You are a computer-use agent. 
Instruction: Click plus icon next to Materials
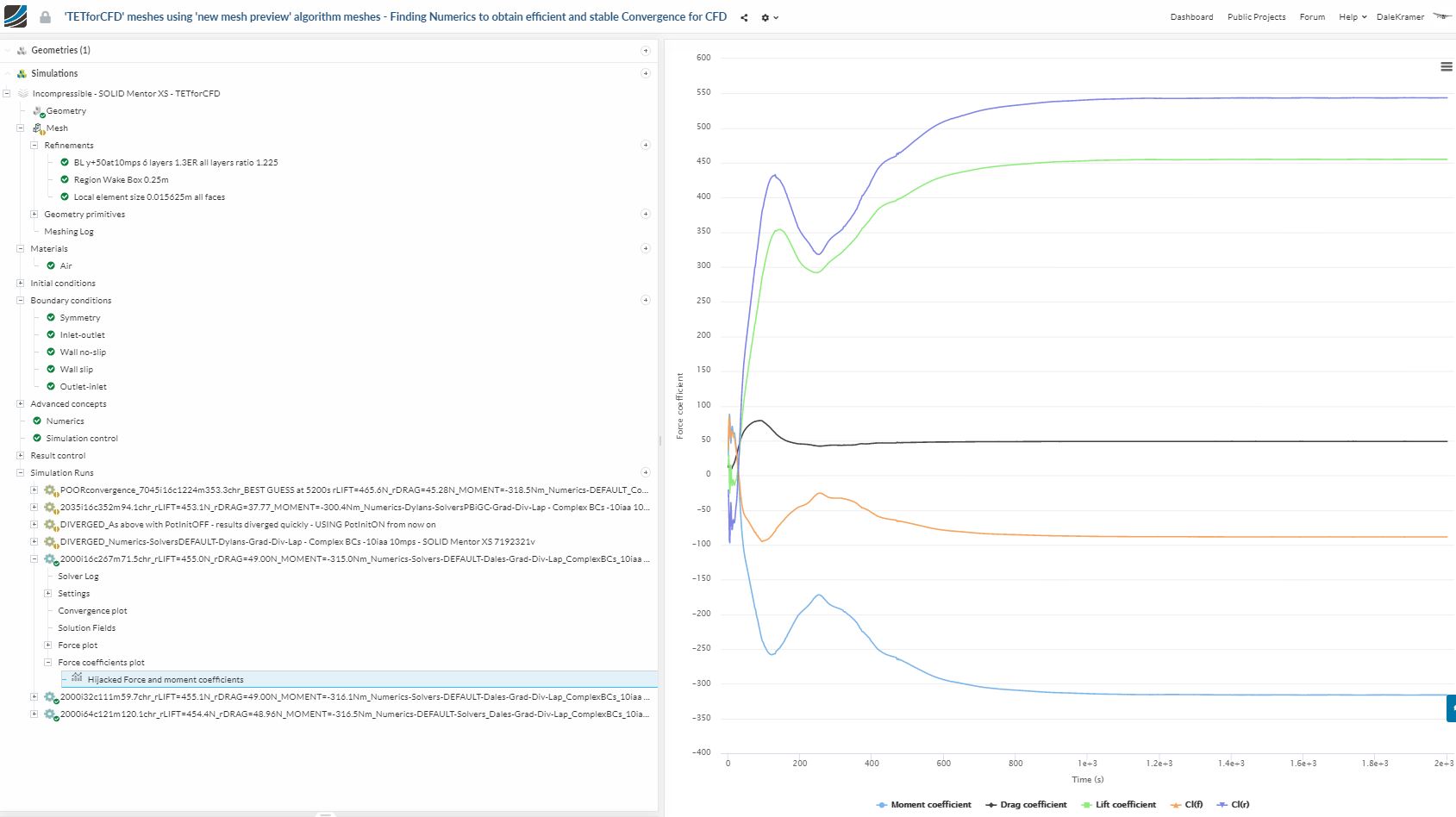[x=645, y=248]
